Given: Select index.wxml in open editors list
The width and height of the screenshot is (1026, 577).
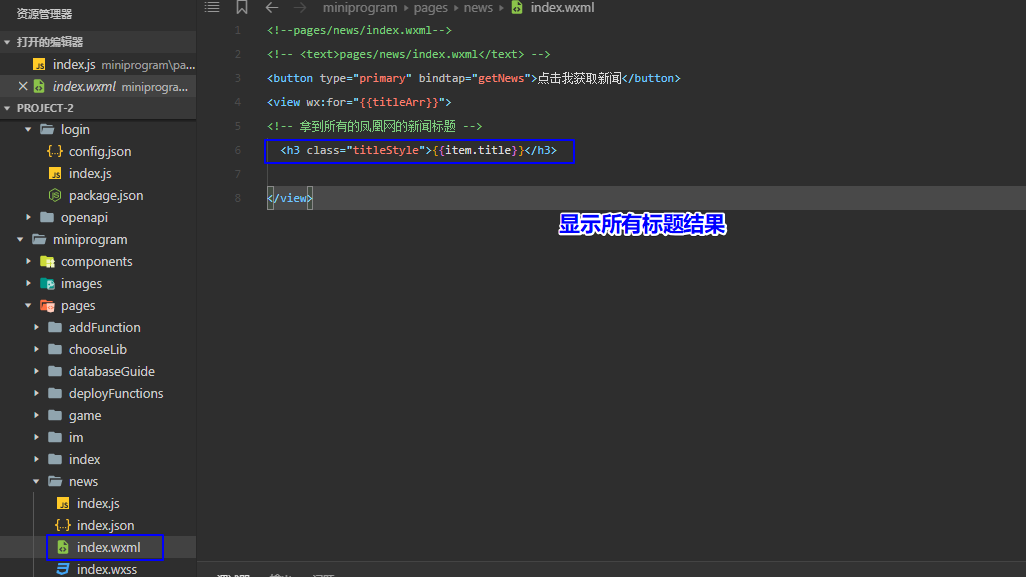Looking at the screenshot, I should (x=98, y=86).
